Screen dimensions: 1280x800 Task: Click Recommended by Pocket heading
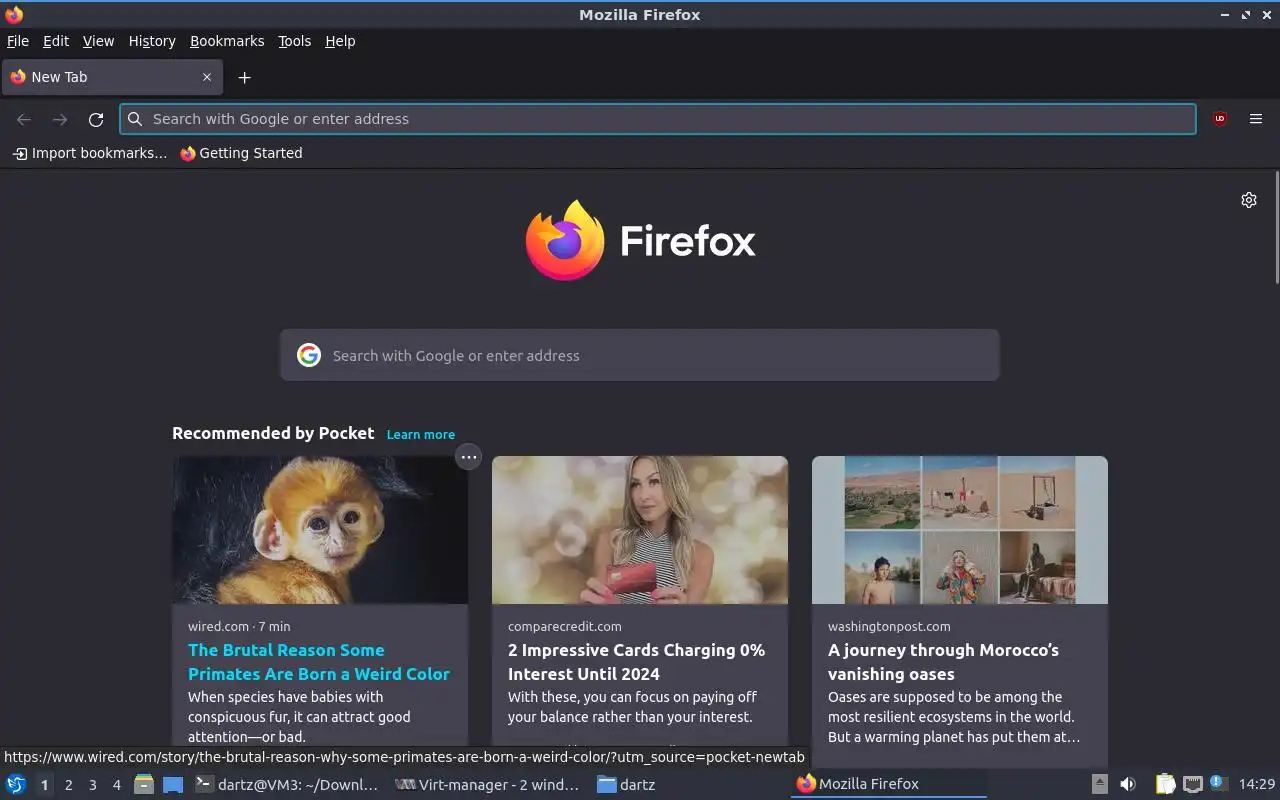click(273, 433)
